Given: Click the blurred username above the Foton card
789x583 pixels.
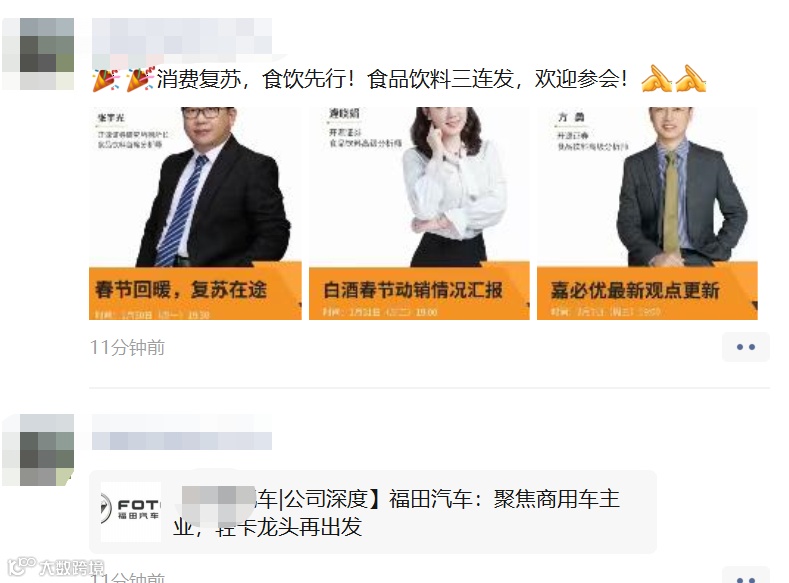Looking at the screenshot, I should tap(182, 433).
